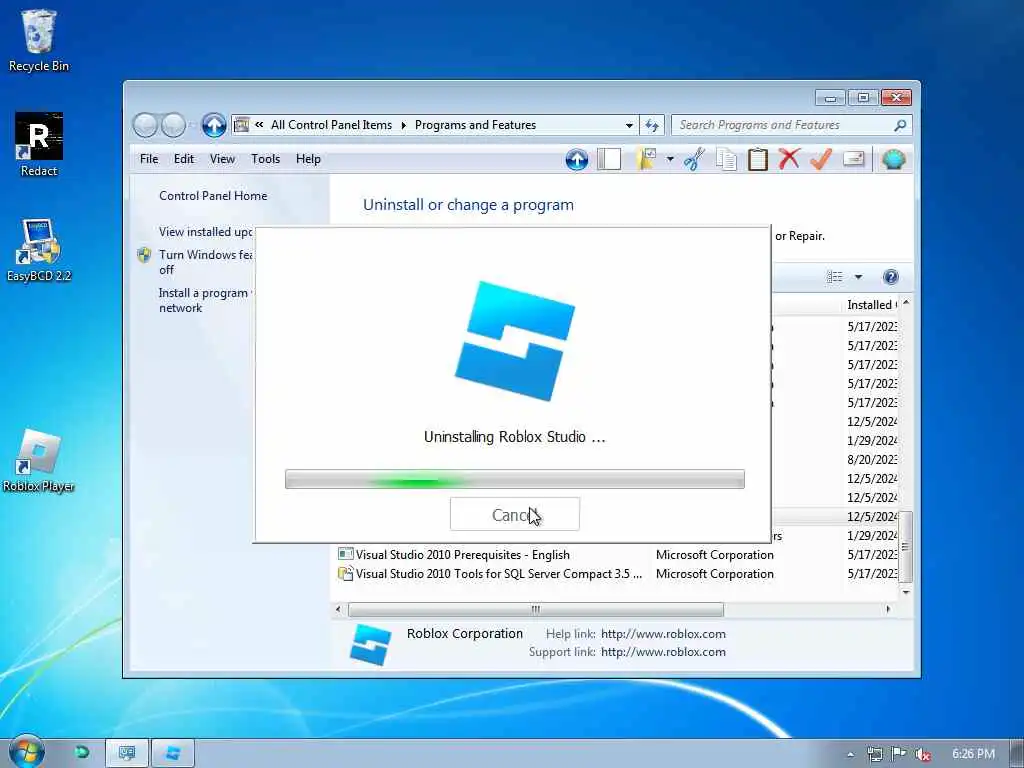This screenshot has height=768, width=1024.
Task: Open the Tools menu
Action: point(265,159)
